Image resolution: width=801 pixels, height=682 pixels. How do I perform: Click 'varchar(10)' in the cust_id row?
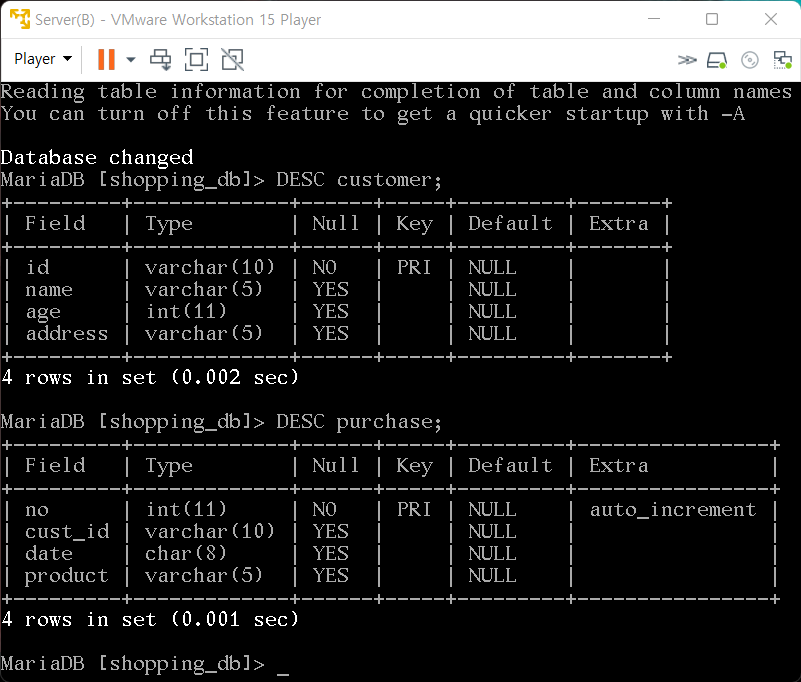209,532
